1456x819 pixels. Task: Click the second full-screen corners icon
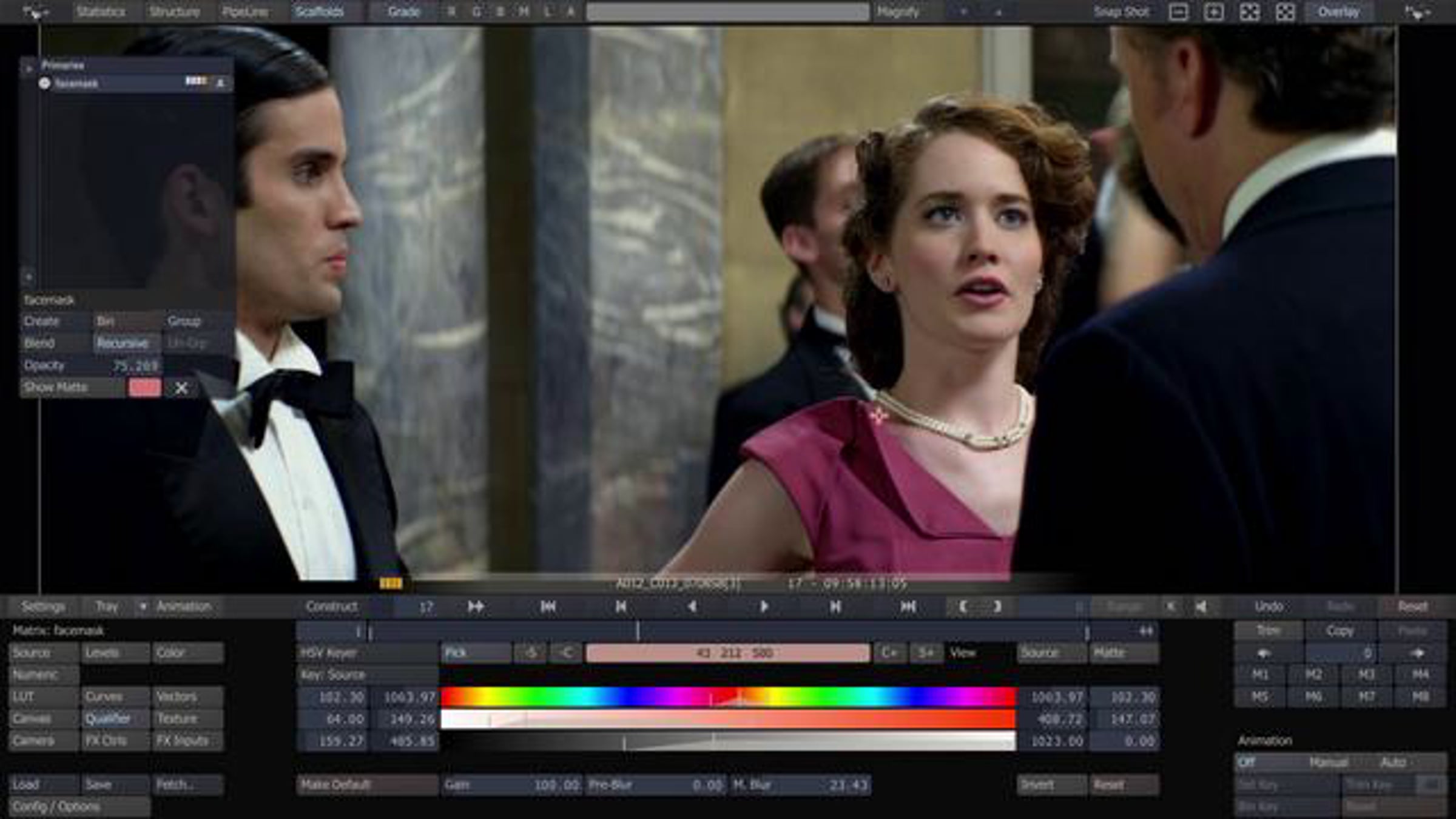pyautogui.click(x=1285, y=12)
